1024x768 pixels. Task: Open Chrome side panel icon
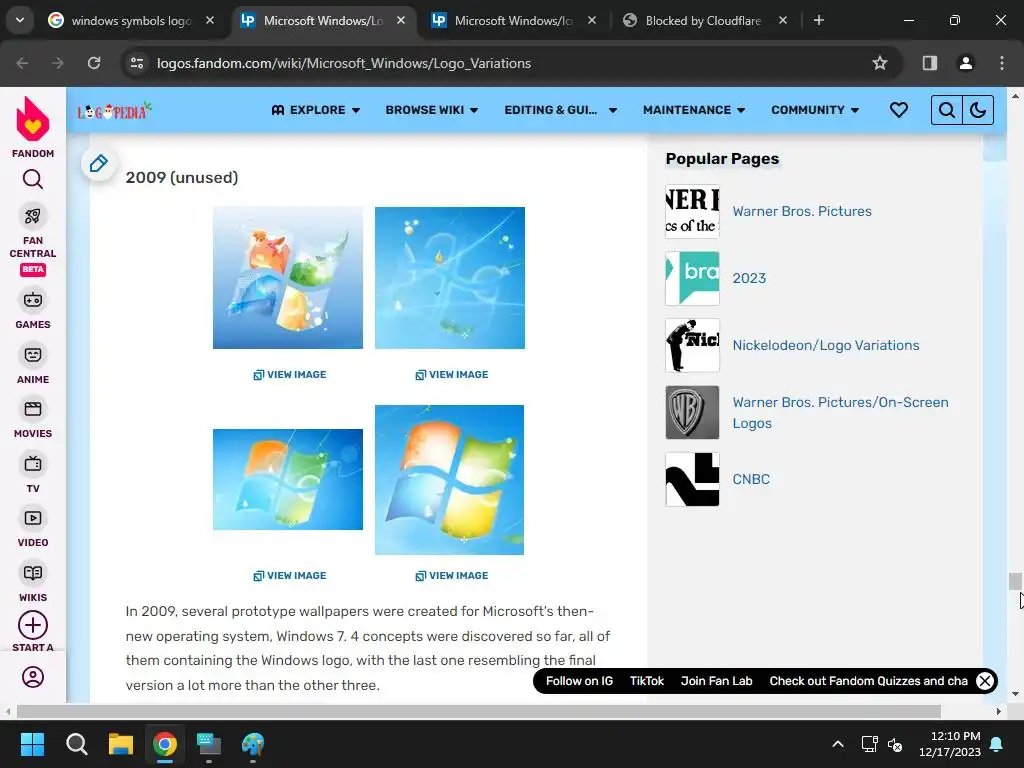point(930,63)
